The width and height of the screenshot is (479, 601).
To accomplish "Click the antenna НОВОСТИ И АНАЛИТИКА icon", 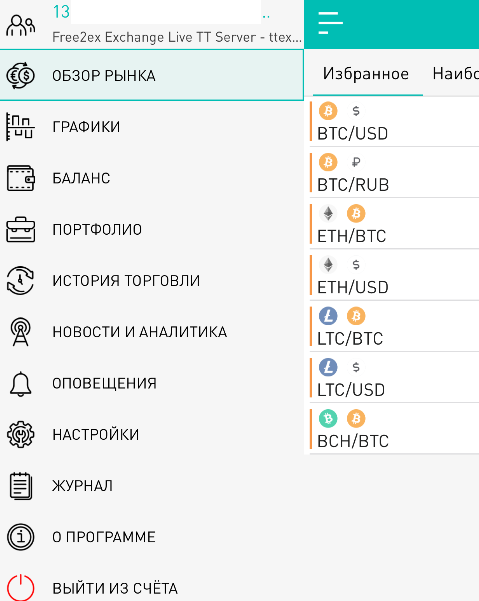I will [x=20, y=332].
